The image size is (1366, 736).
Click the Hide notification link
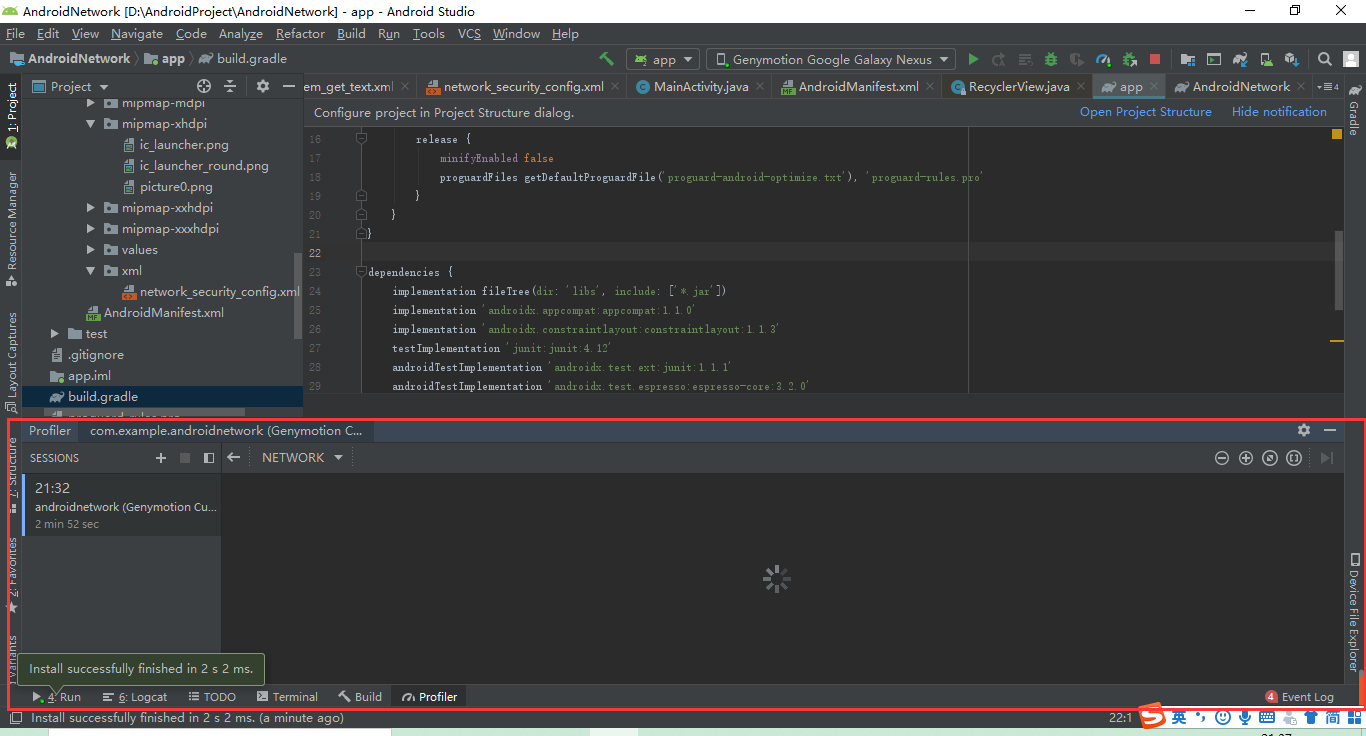point(1279,112)
